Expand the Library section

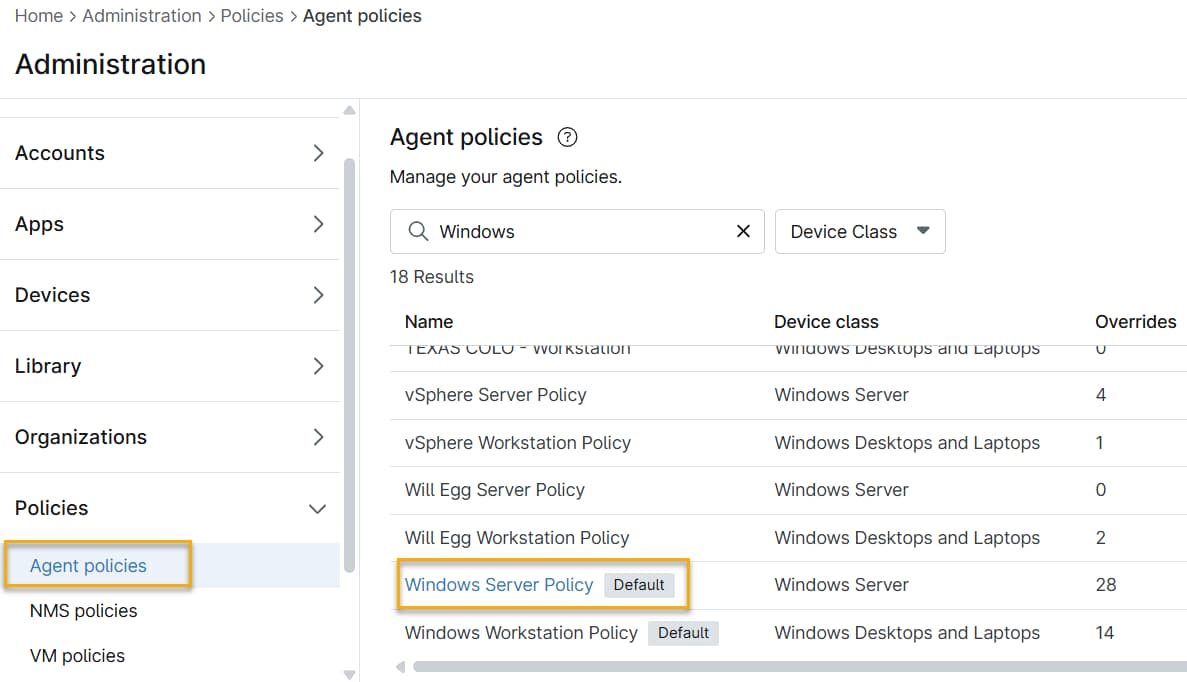[x=170, y=366]
